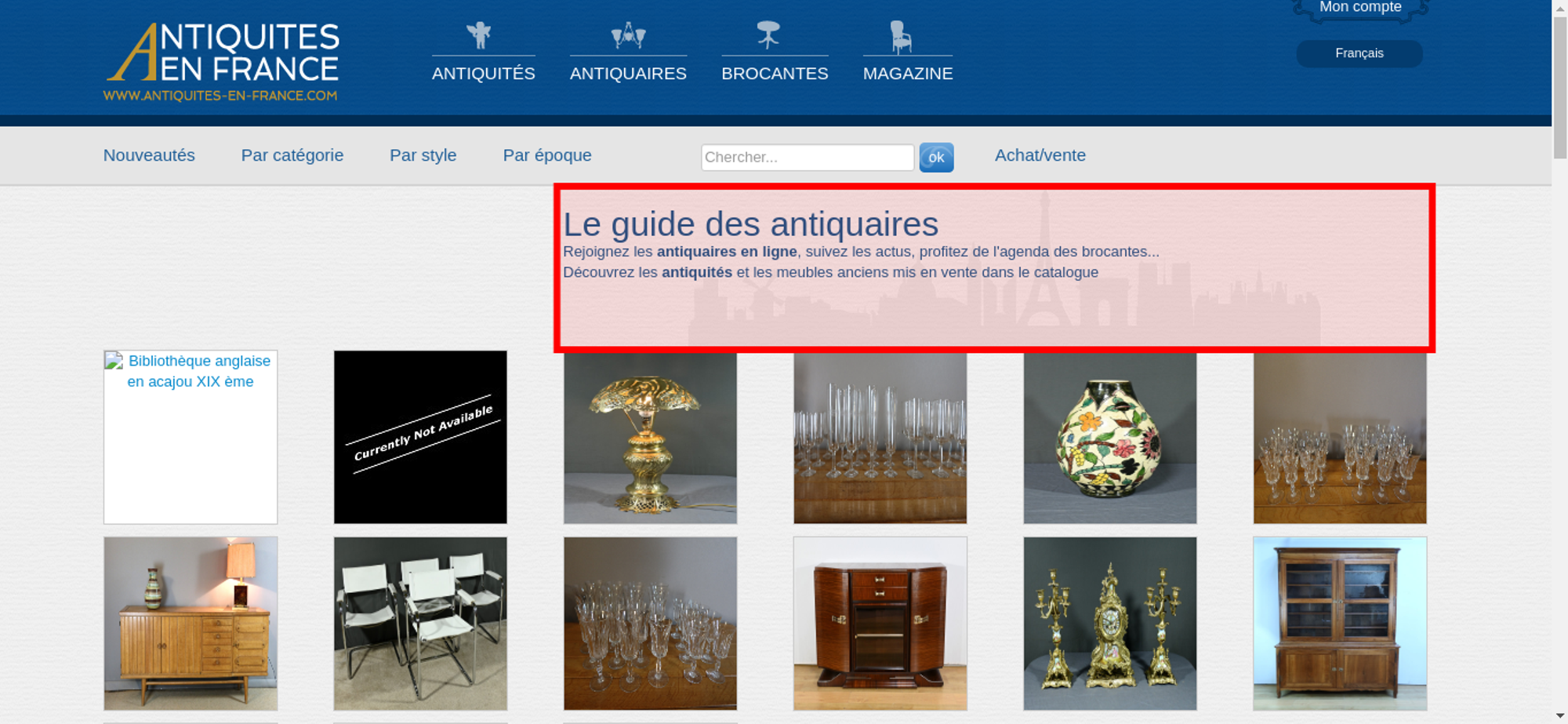Click the chandelier icon above Antiquaires

(x=628, y=35)
